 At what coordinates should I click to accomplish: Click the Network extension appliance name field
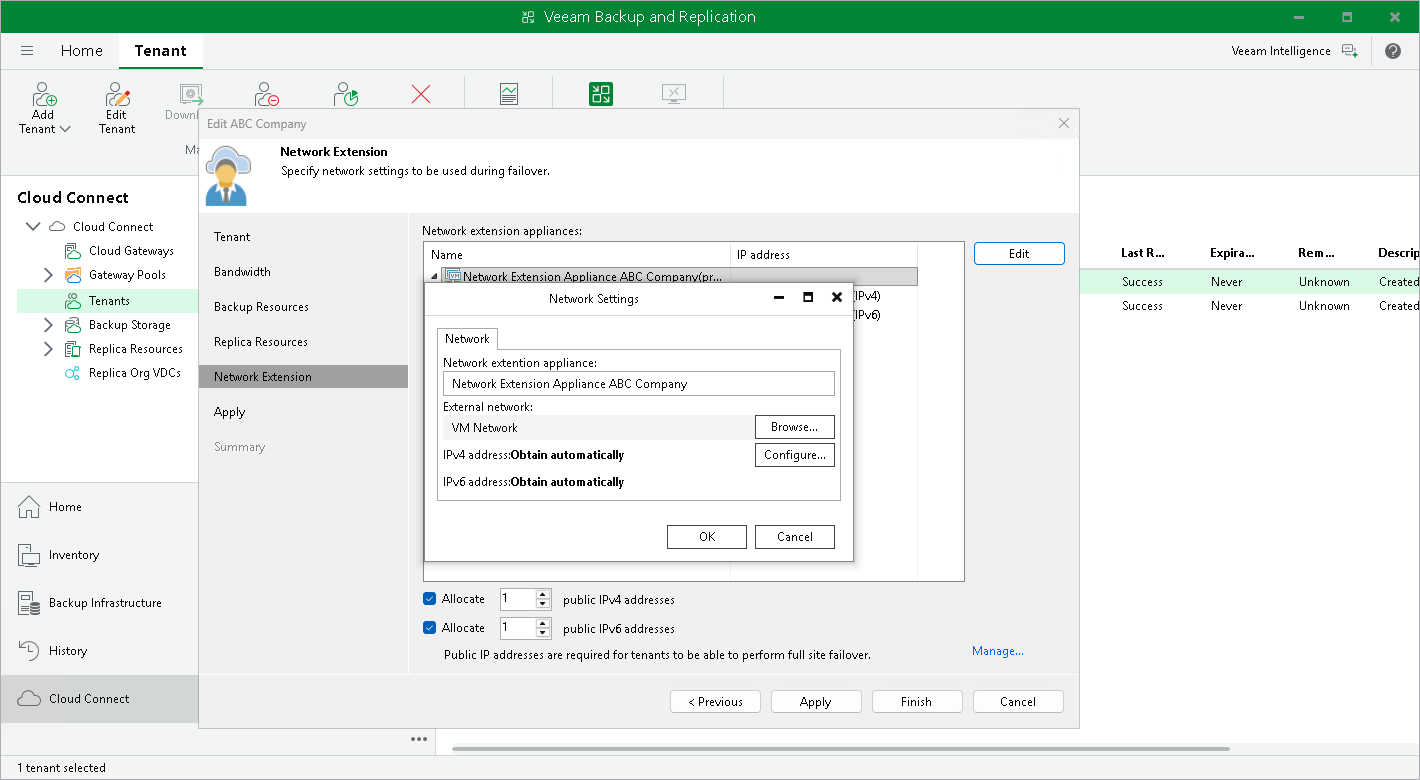tap(638, 384)
